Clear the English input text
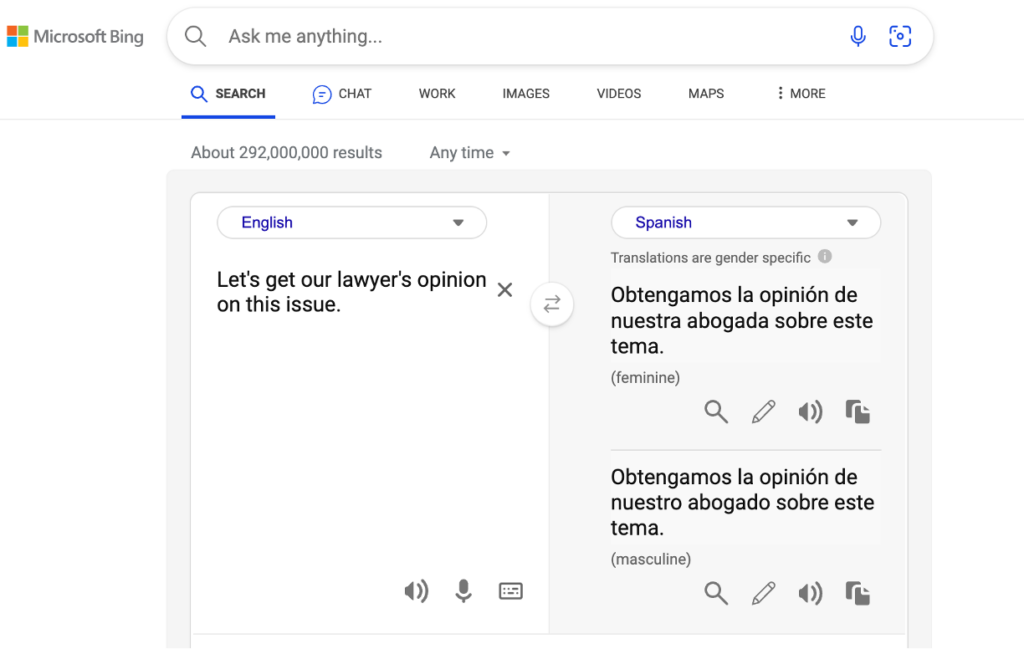Viewport: 1024px width, 649px height. click(505, 289)
